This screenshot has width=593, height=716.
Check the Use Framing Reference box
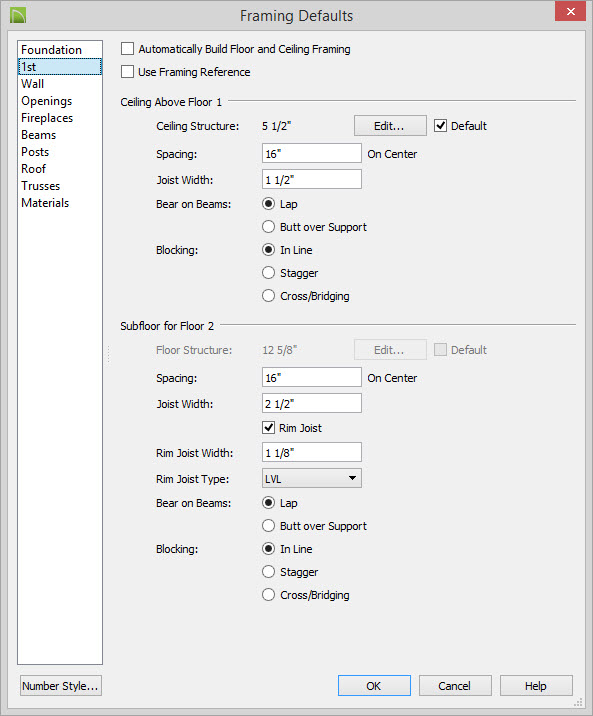(127, 72)
